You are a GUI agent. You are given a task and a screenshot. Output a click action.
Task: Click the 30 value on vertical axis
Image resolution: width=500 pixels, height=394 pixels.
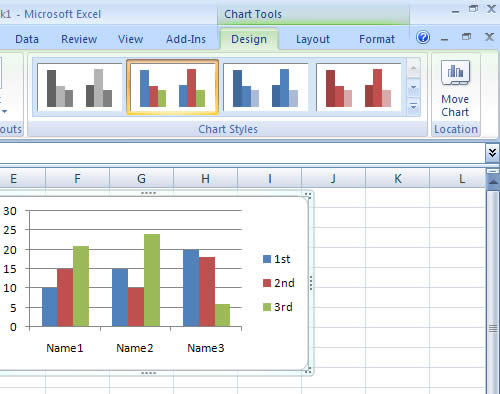(10, 211)
